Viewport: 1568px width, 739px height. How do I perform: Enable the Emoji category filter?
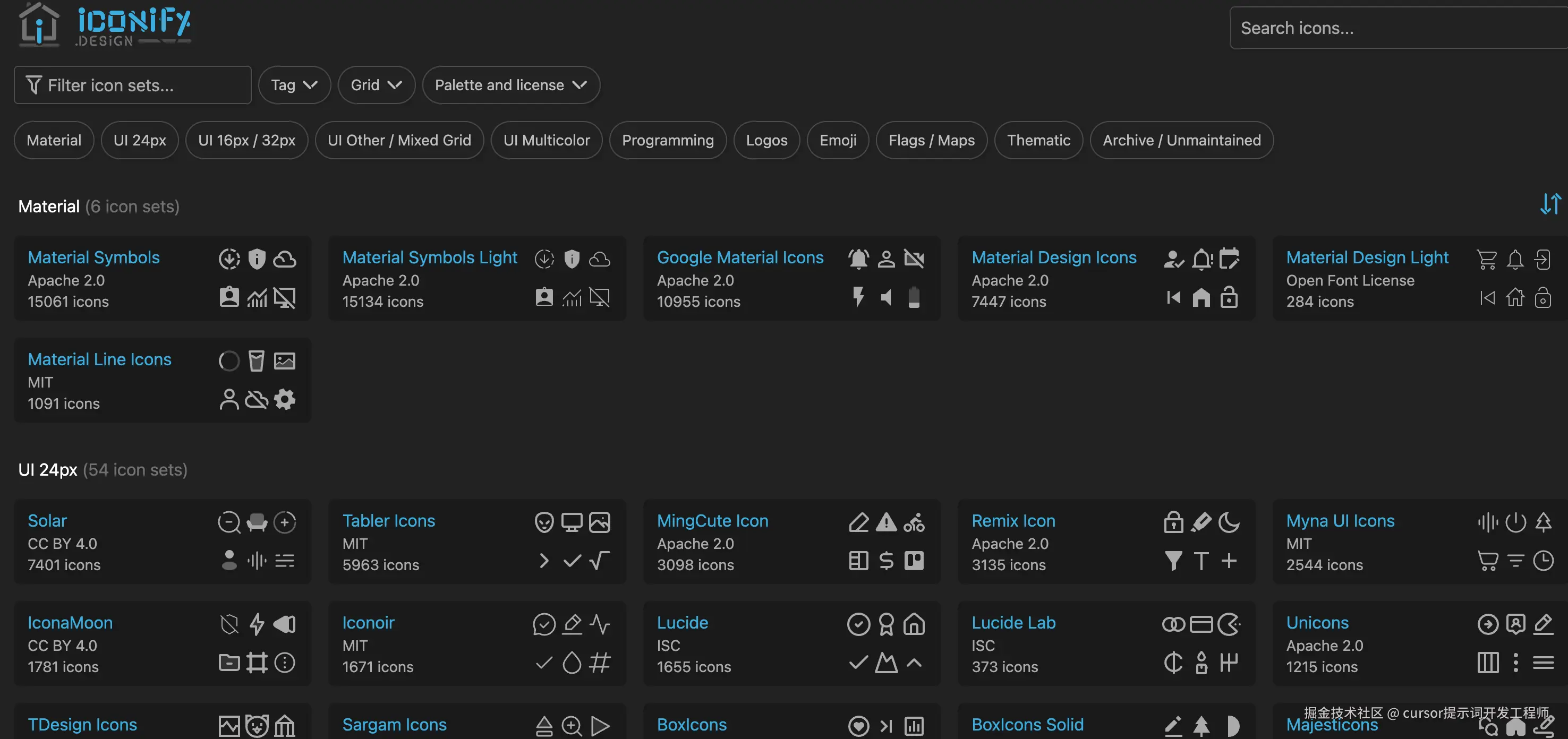tap(838, 141)
